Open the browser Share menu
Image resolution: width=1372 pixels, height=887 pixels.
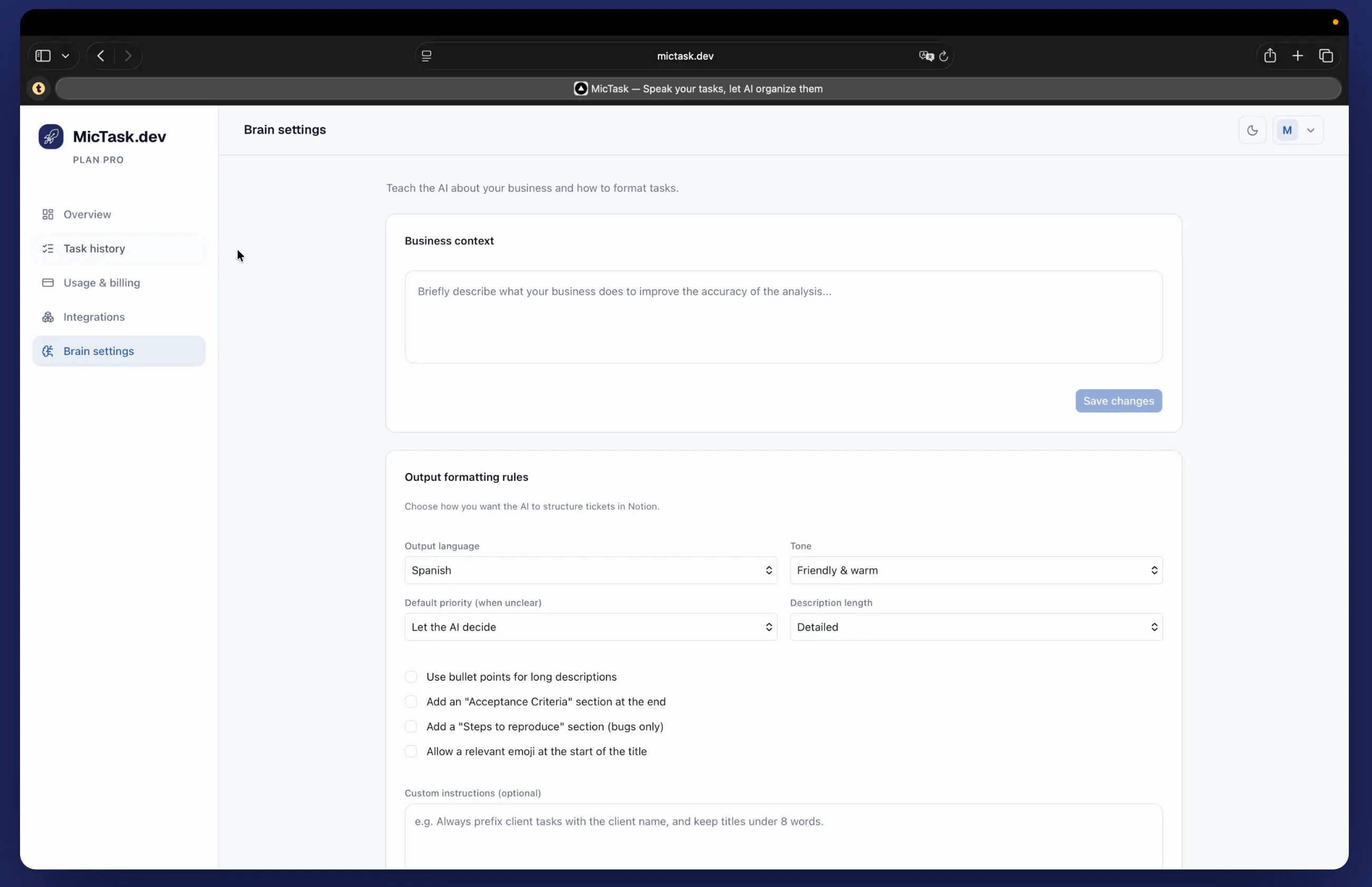1270,55
